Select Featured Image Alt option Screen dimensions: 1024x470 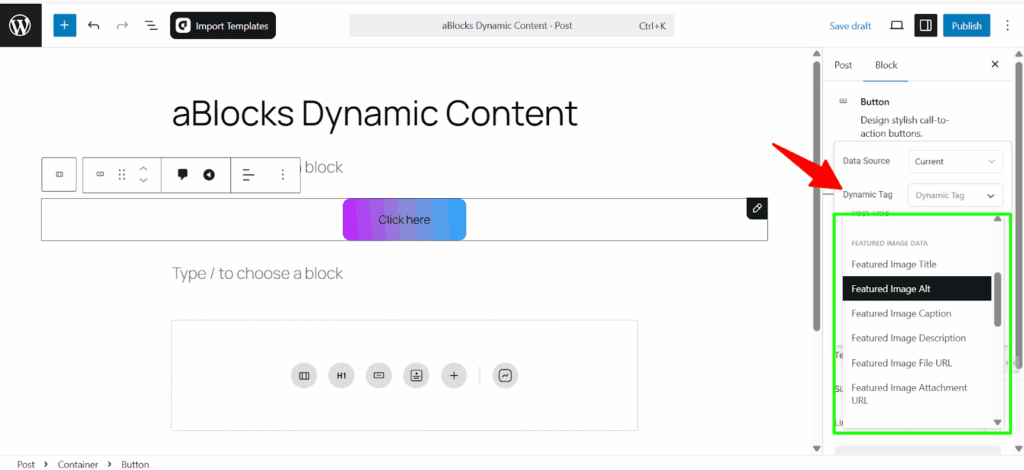point(917,289)
